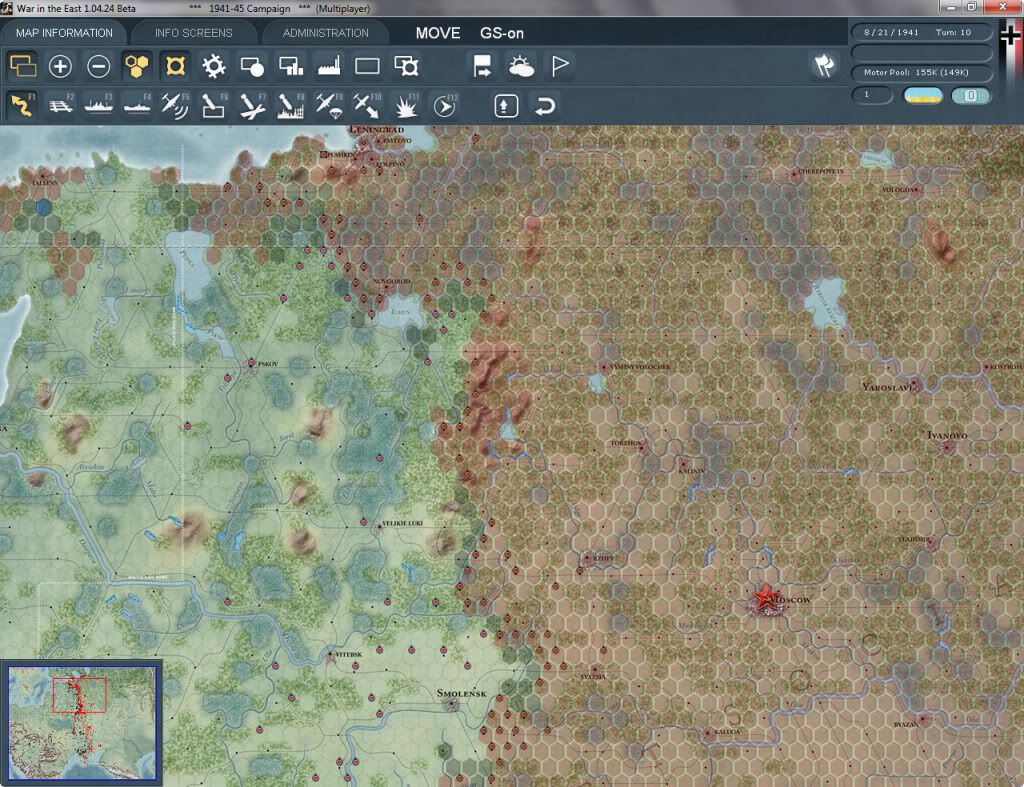Click the flag with arrow icon
The width and height of the screenshot is (1024, 787).
[x=482, y=66]
